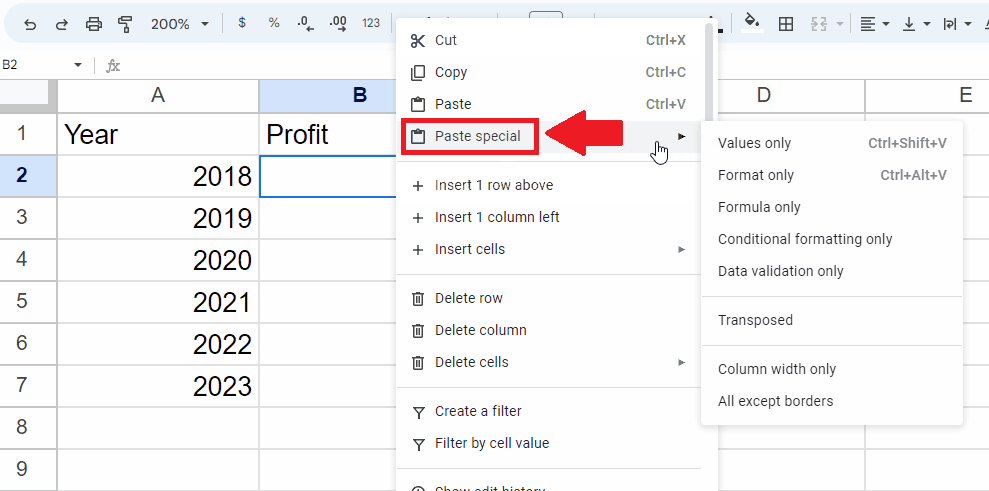The width and height of the screenshot is (989, 491).
Task: Select the Paint format roller icon
Action: 125,24
